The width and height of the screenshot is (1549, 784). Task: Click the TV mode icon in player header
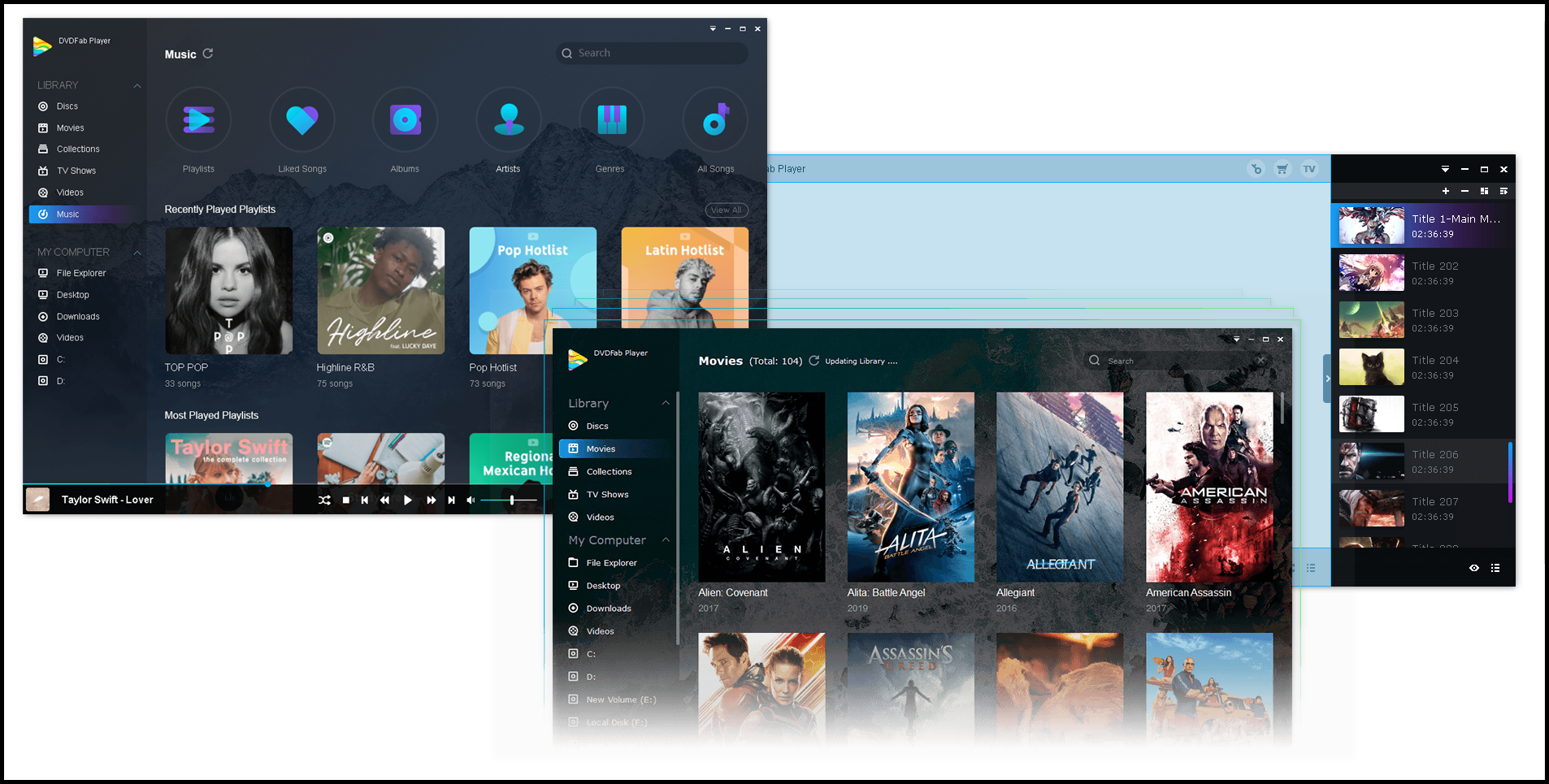coord(1309,169)
